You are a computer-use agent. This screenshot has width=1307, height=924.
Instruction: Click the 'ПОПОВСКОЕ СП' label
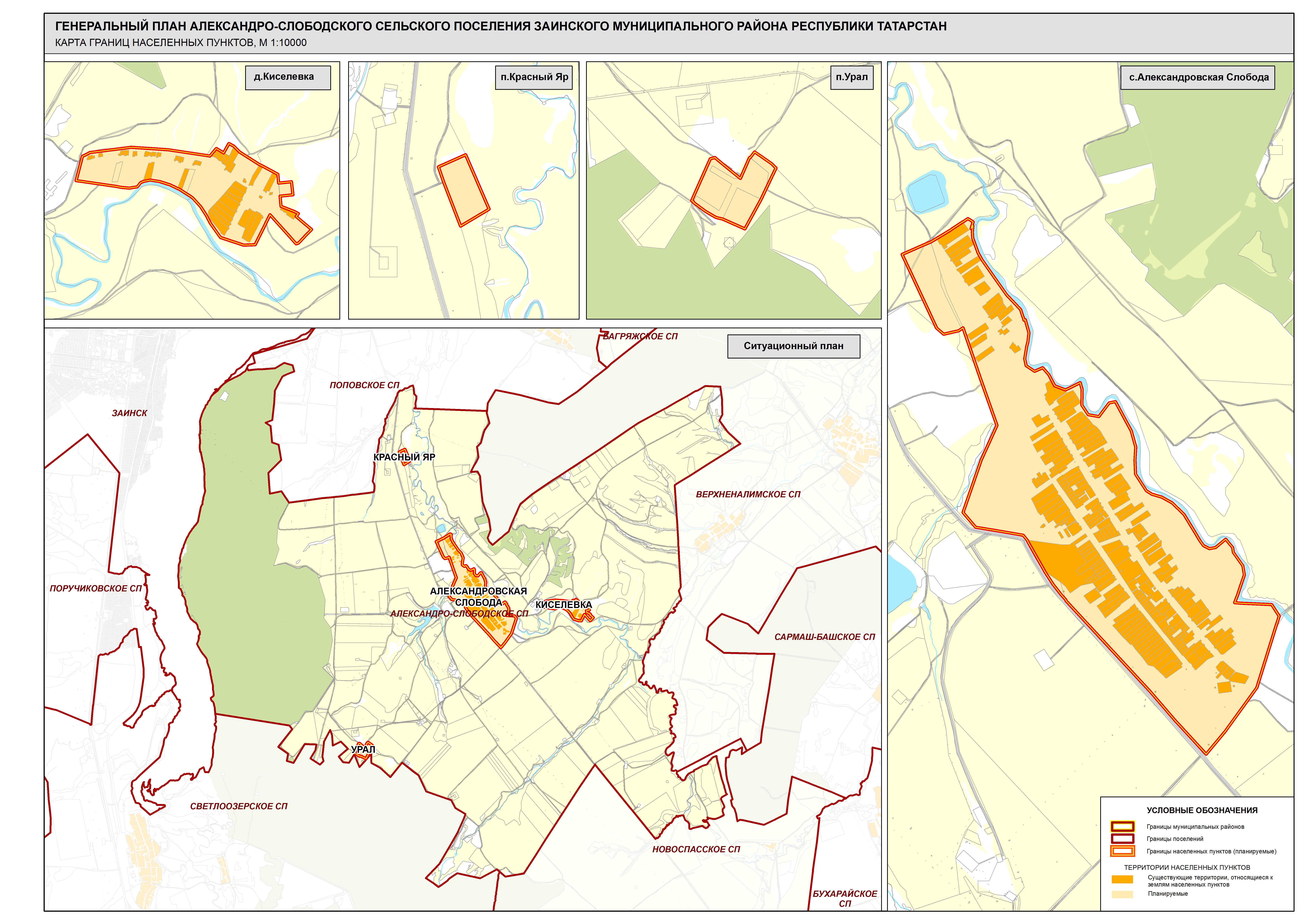(x=364, y=386)
